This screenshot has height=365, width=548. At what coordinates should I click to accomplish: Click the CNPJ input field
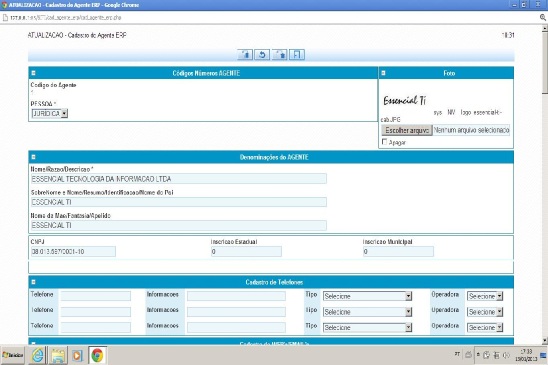[x=73, y=251]
